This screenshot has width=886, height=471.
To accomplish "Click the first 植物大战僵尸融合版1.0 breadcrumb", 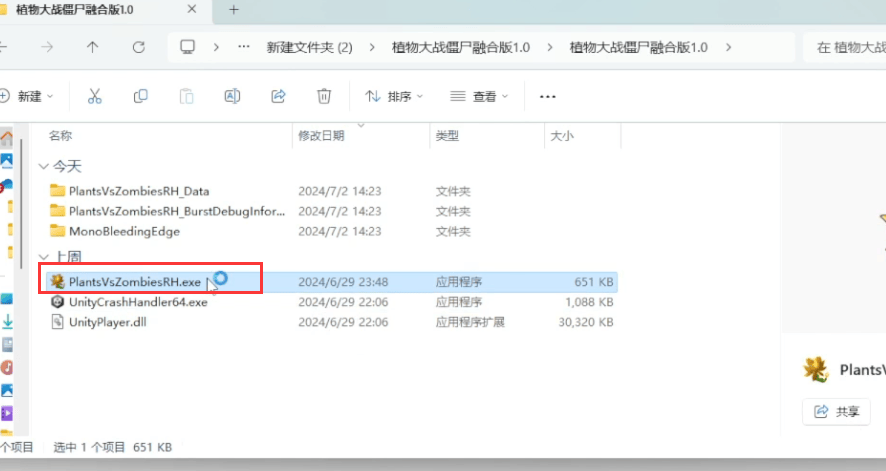I will pos(461,47).
